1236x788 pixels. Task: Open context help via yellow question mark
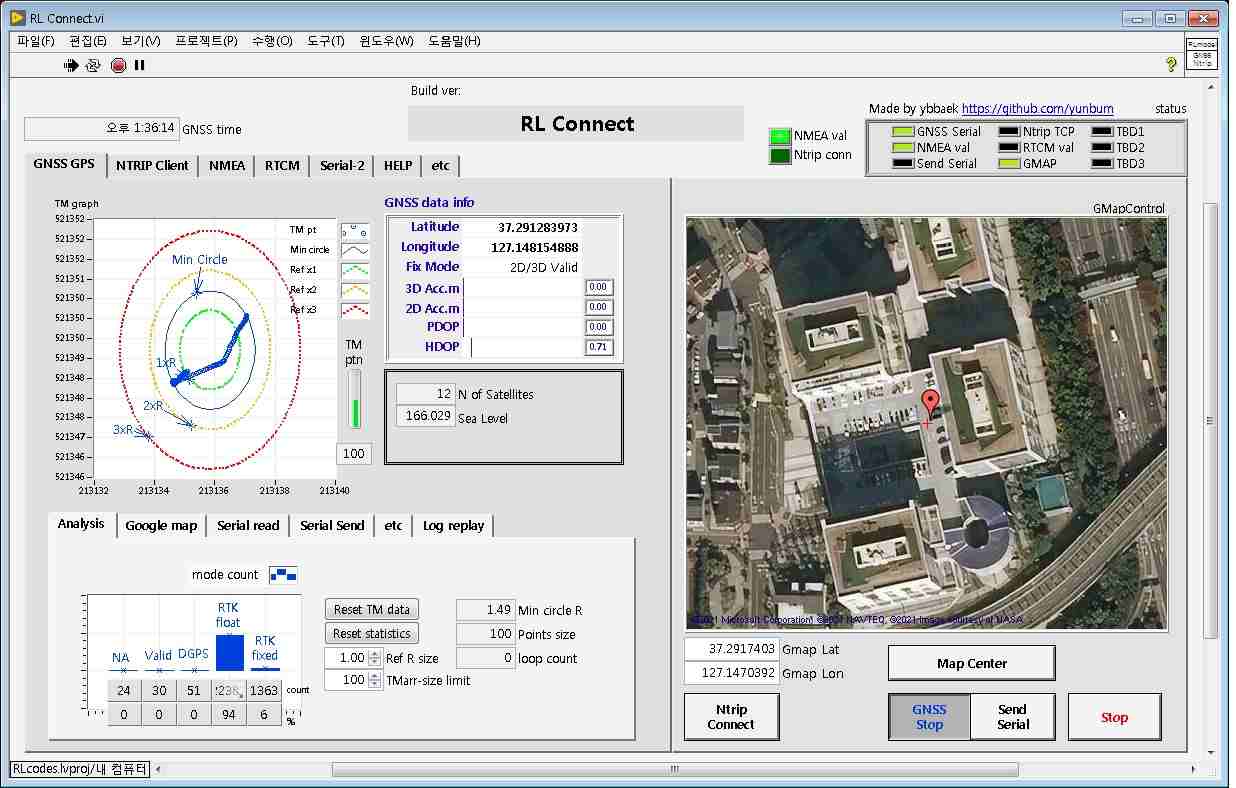pyautogui.click(x=1171, y=65)
